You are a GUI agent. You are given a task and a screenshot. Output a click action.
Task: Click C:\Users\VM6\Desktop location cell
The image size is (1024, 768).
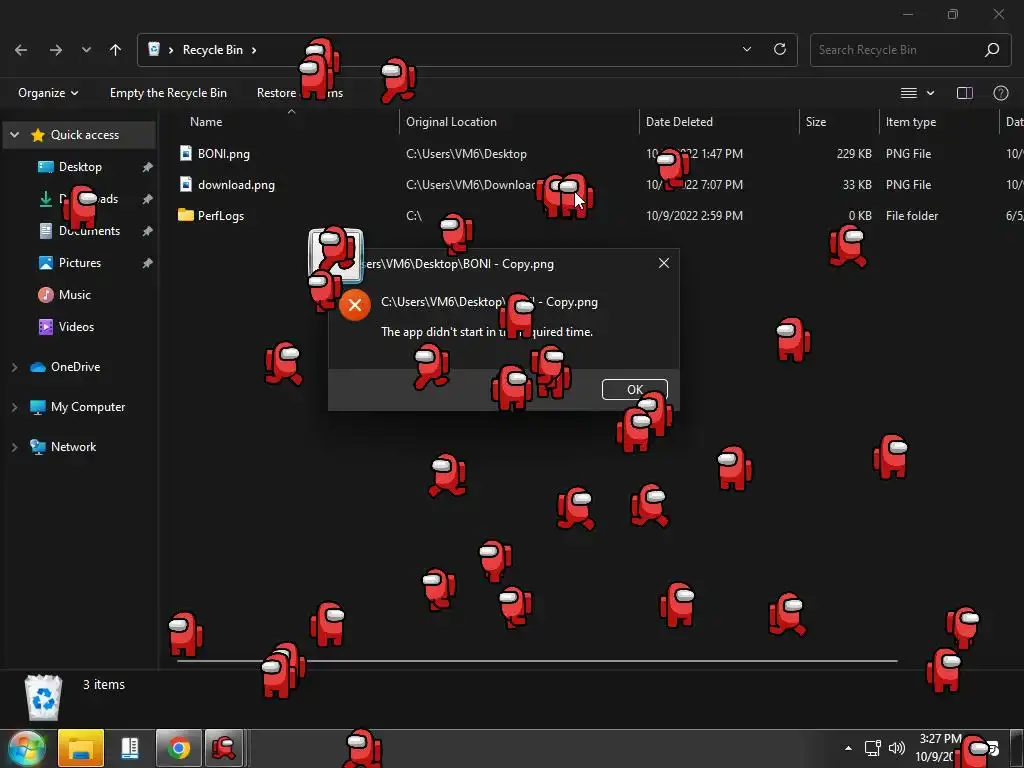[x=466, y=154]
